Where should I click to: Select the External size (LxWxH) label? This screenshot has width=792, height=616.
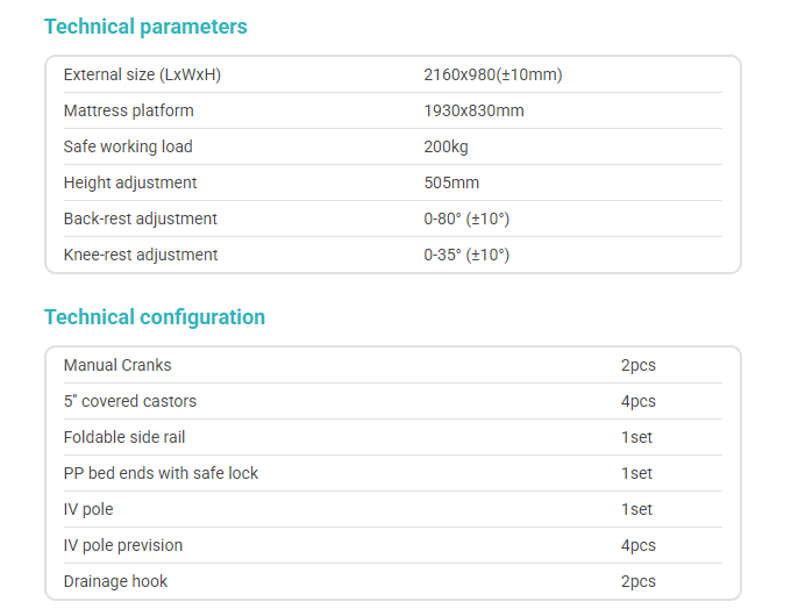[x=142, y=75]
